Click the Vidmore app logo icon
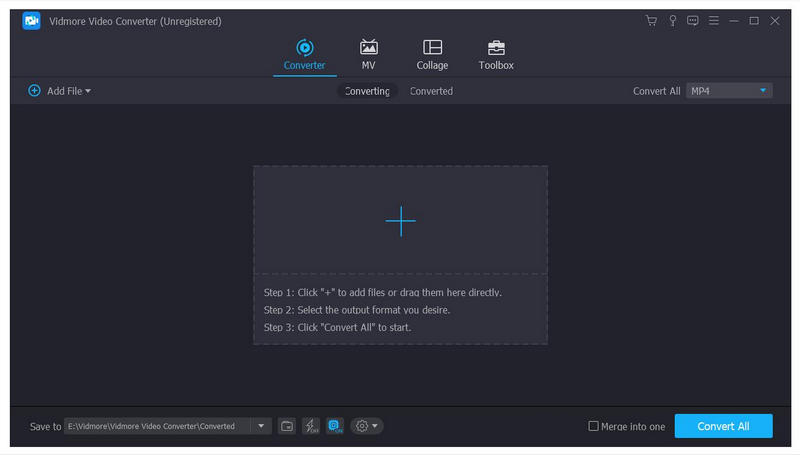The image size is (800, 455). point(31,21)
